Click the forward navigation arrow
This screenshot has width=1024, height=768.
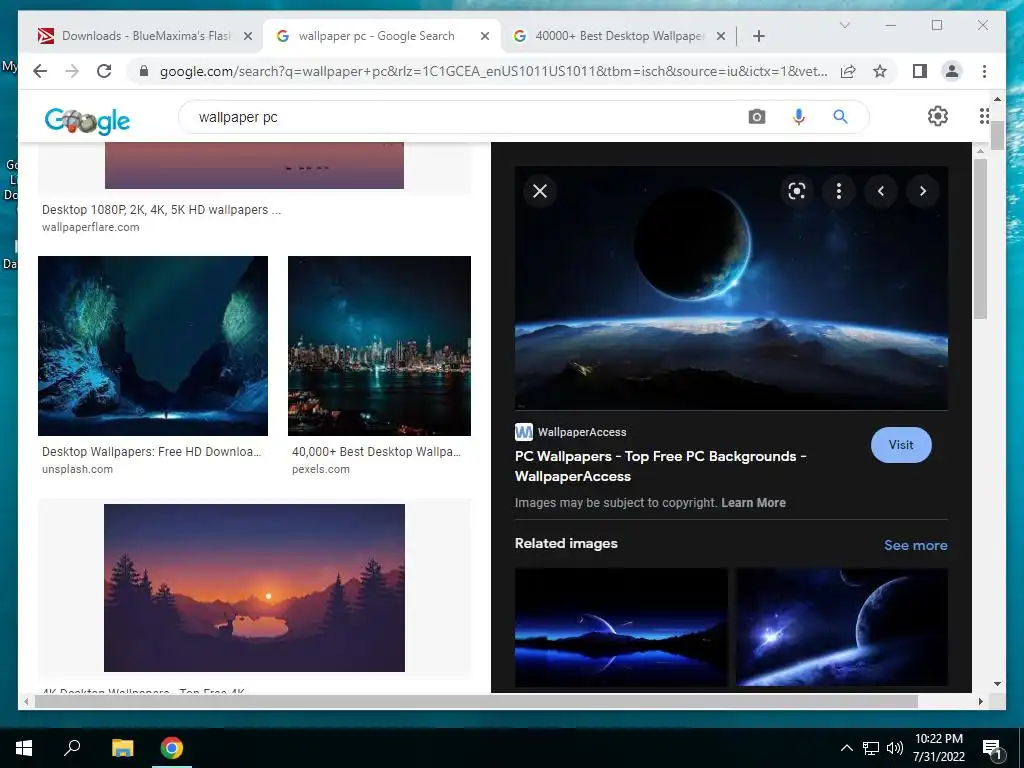pos(72,71)
